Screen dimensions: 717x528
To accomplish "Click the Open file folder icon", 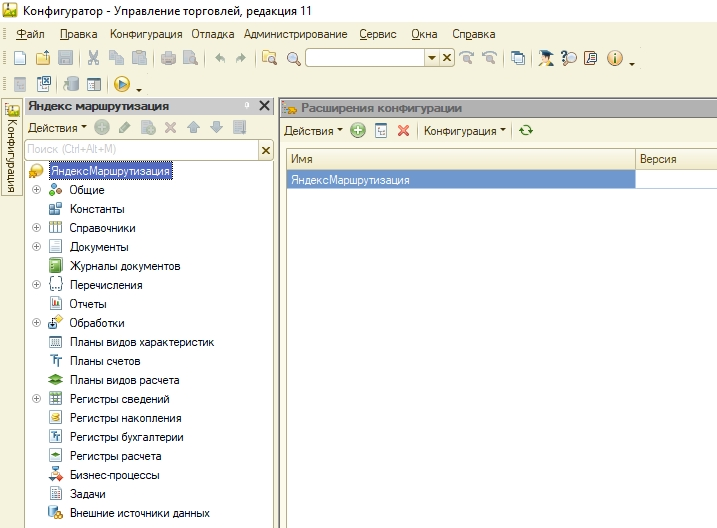I will 42,58.
